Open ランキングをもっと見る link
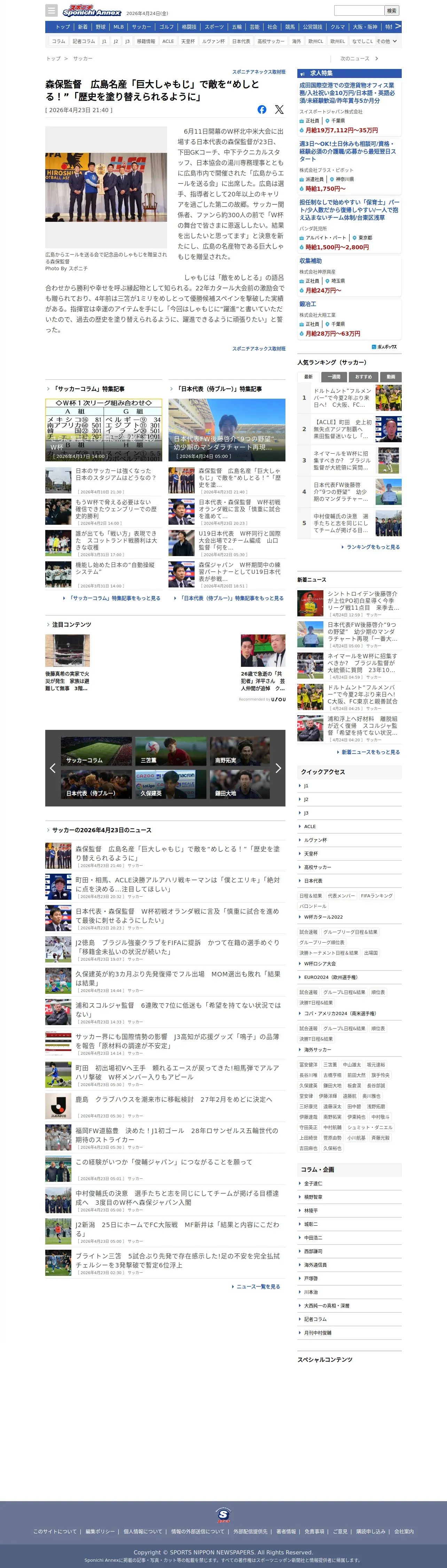The image size is (447, 1568). pyautogui.click(x=373, y=547)
